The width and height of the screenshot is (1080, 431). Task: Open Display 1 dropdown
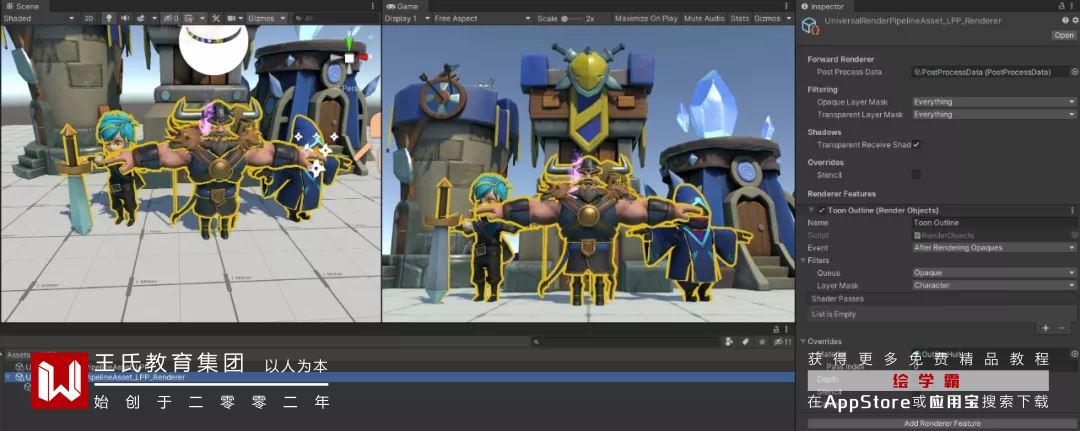[x=407, y=19]
